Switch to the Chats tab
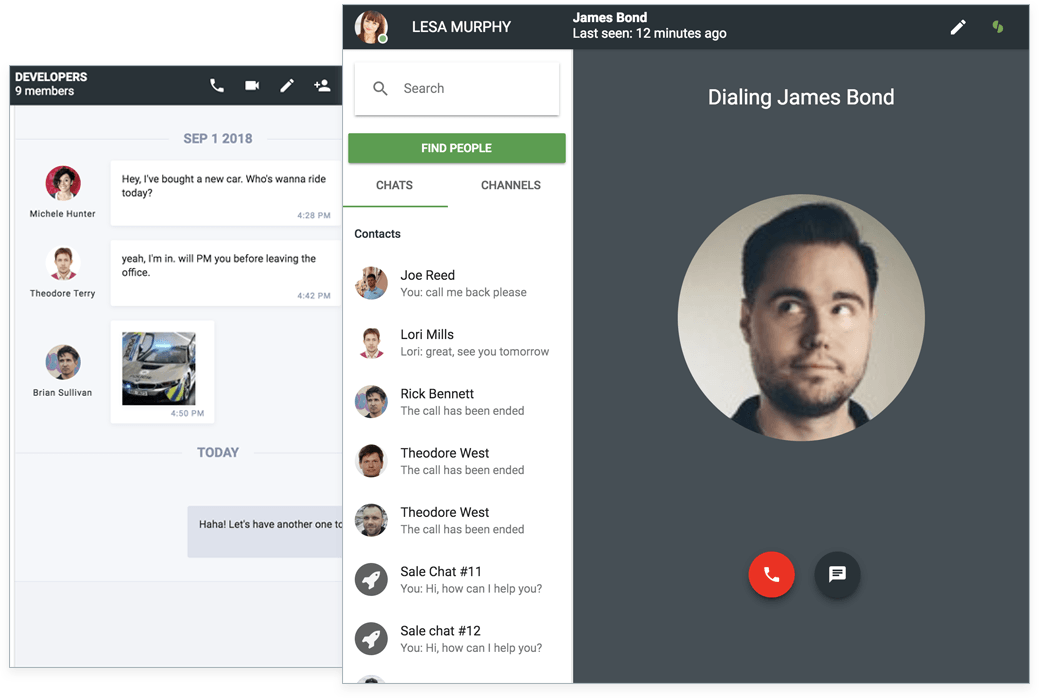Viewport: 1039px width, 698px height. [x=395, y=186]
